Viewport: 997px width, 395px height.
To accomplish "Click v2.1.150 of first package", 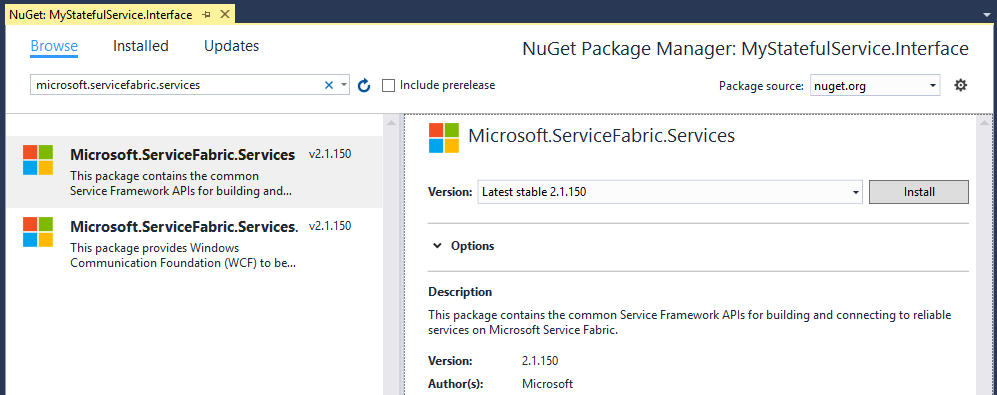I will [330, 154].
